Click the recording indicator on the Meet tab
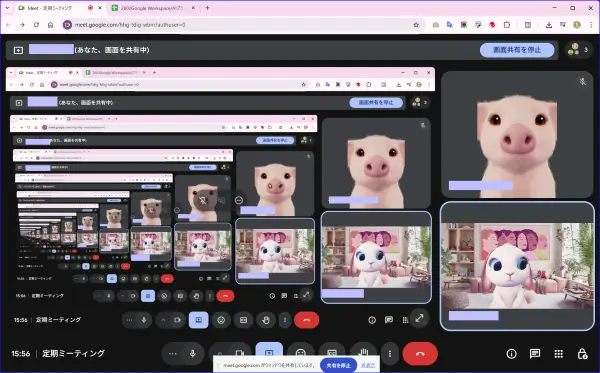 coord(90,8)
